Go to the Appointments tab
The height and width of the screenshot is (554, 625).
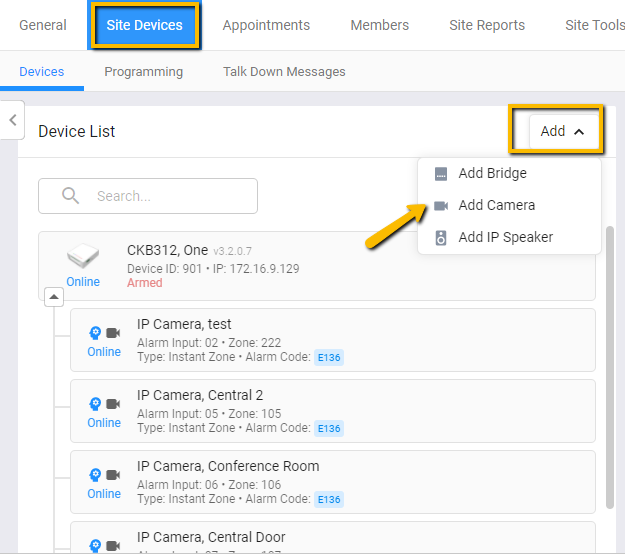(266, 25)
